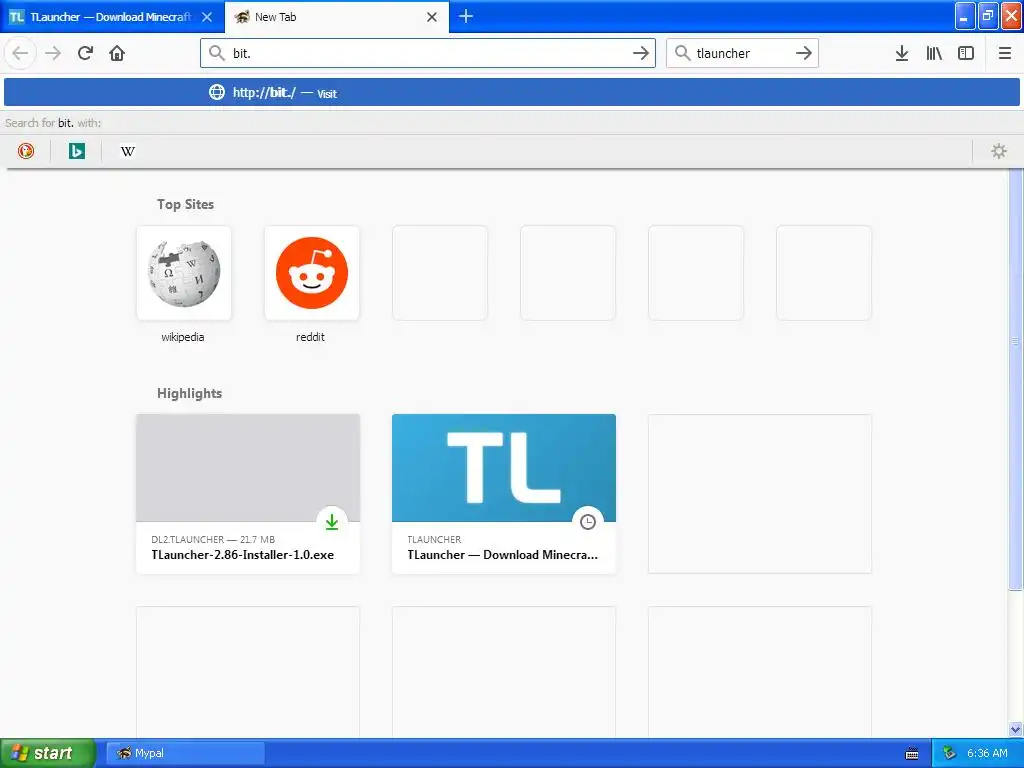
Task: Open the Library bookmarks icon
Action: (934, 53)
